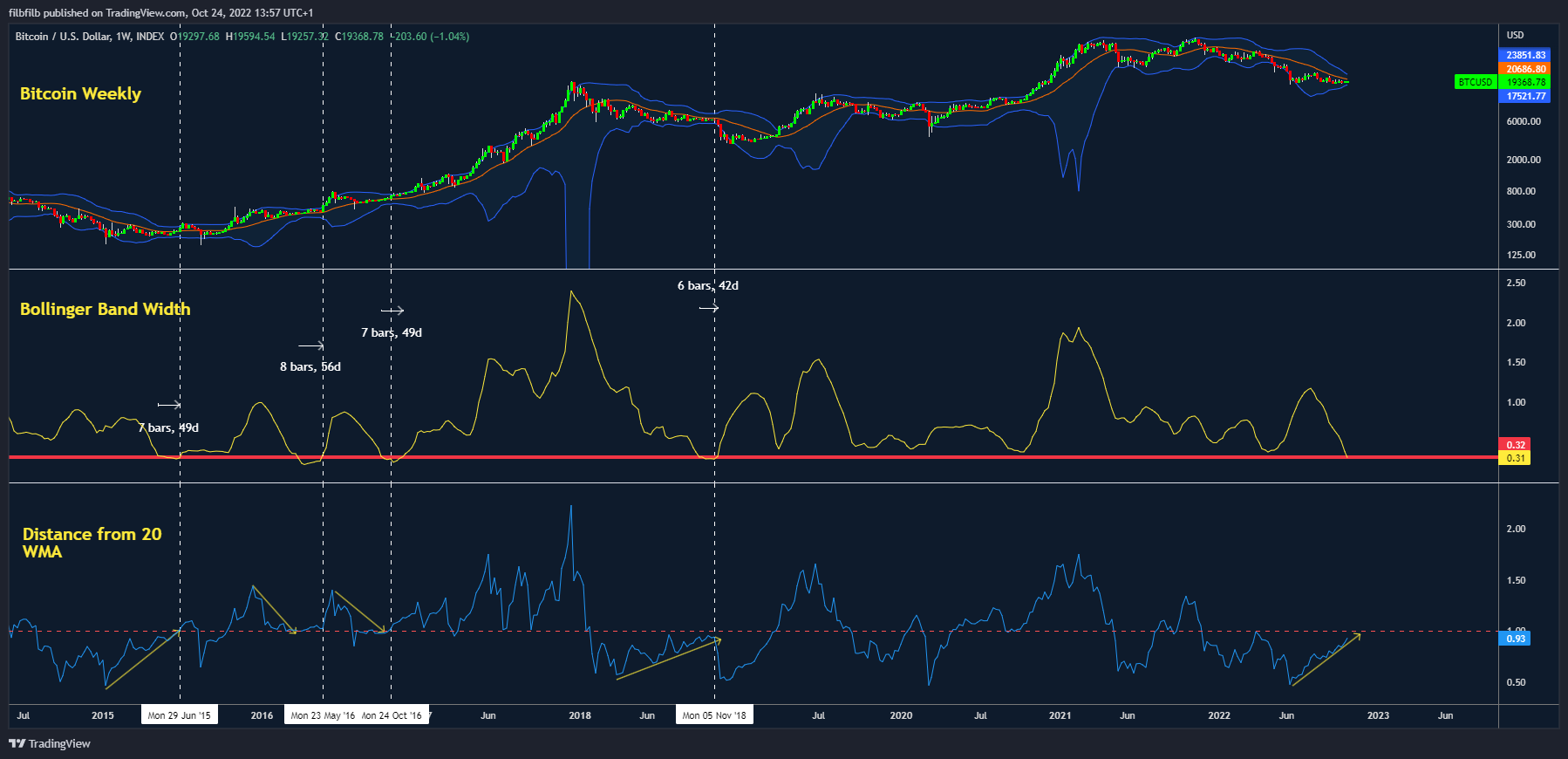Open the USD currency selector on price axis
This screenshot has height=759, width=1568.
point(1515,35)
